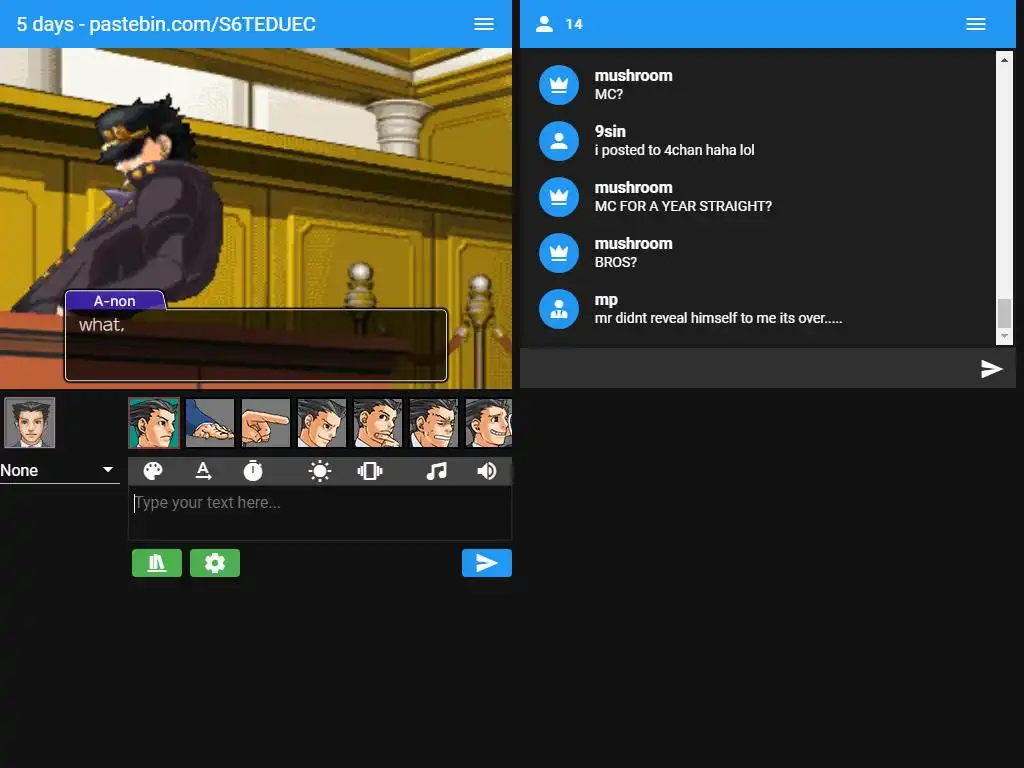Expand the None speech bubble dropdown
Viewport: 1024px width, 768px height.
[x=59, y=470]
